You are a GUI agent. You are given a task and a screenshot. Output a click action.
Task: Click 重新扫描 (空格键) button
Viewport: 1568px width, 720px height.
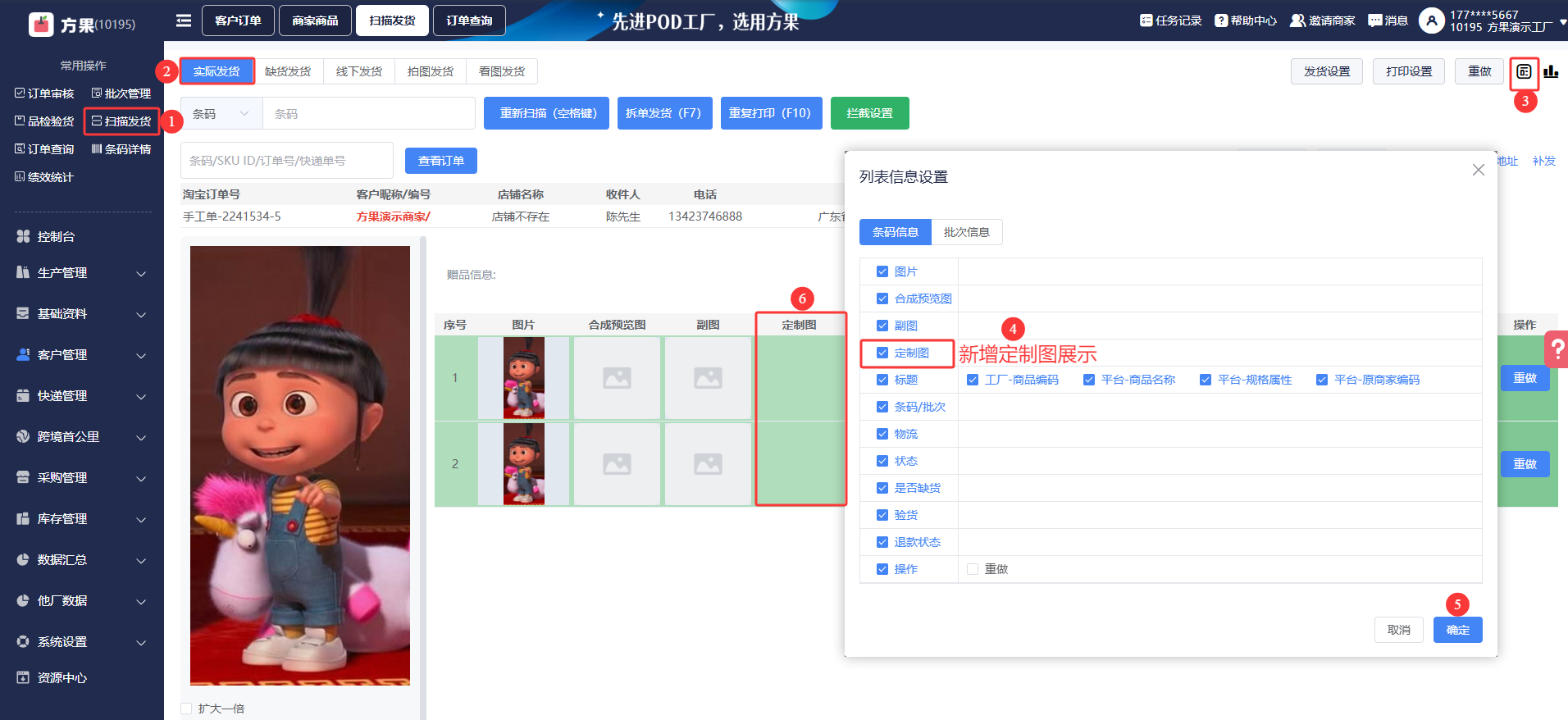click(546, 113)
